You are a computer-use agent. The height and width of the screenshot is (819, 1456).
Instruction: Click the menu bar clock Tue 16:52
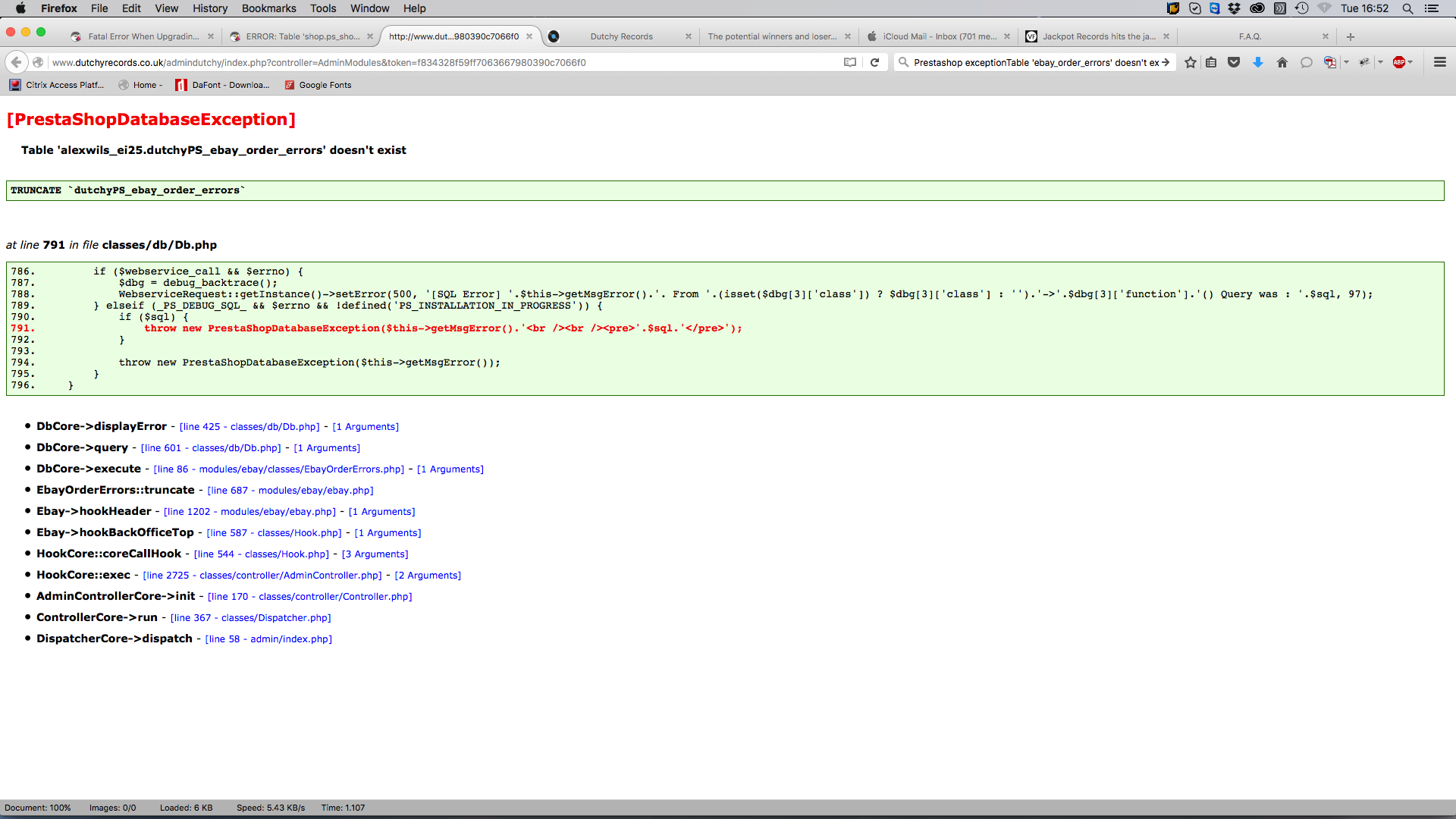(1364, 8)
